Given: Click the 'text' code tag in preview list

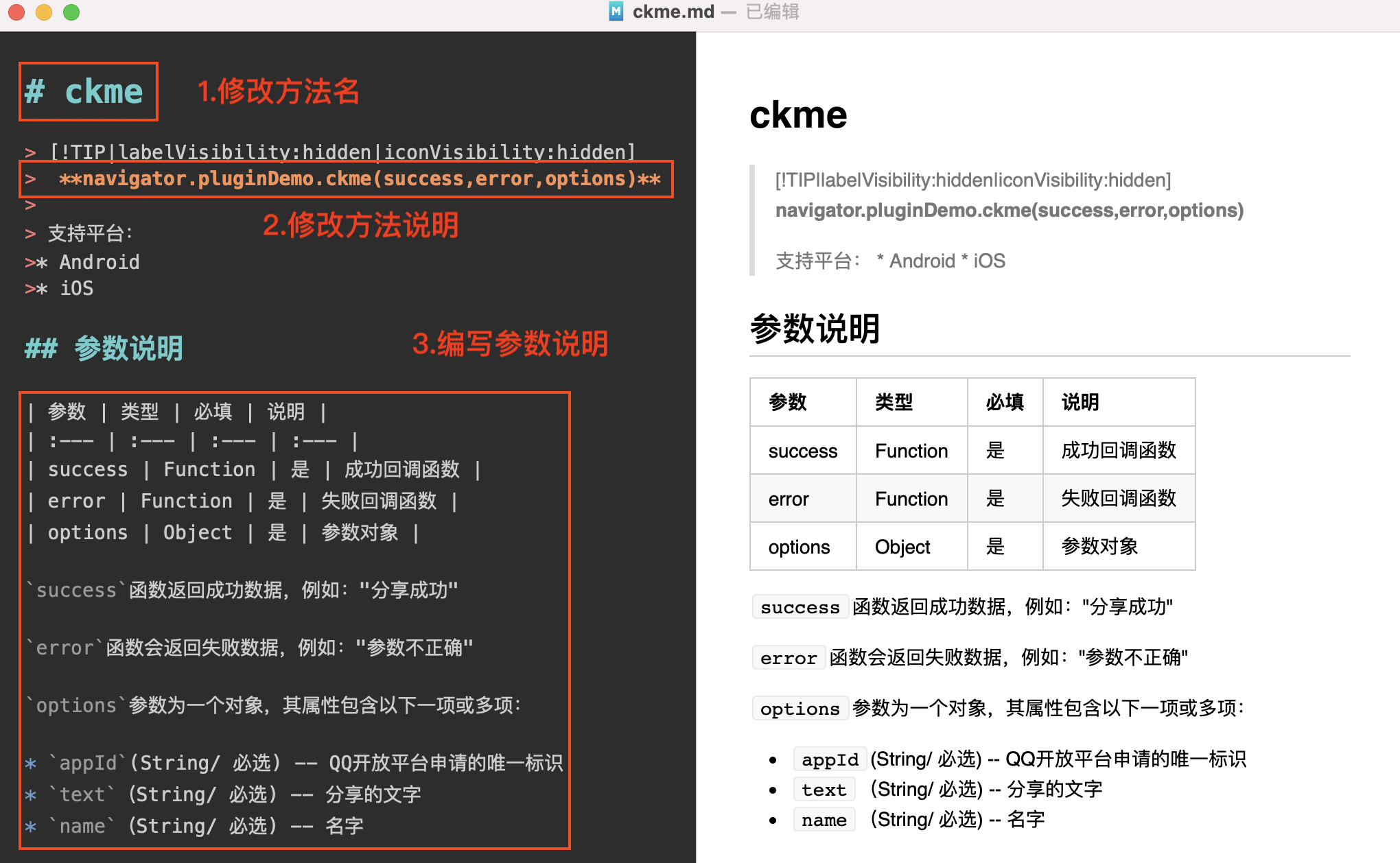Looking at the screenshot, I should [824, 790].
